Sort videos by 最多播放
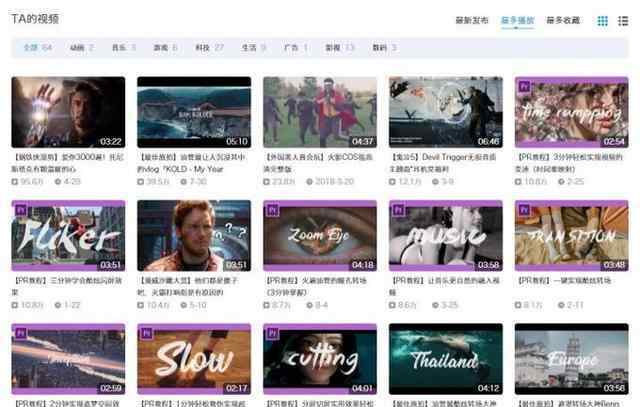640x407 pixels. tap(518, 20)
